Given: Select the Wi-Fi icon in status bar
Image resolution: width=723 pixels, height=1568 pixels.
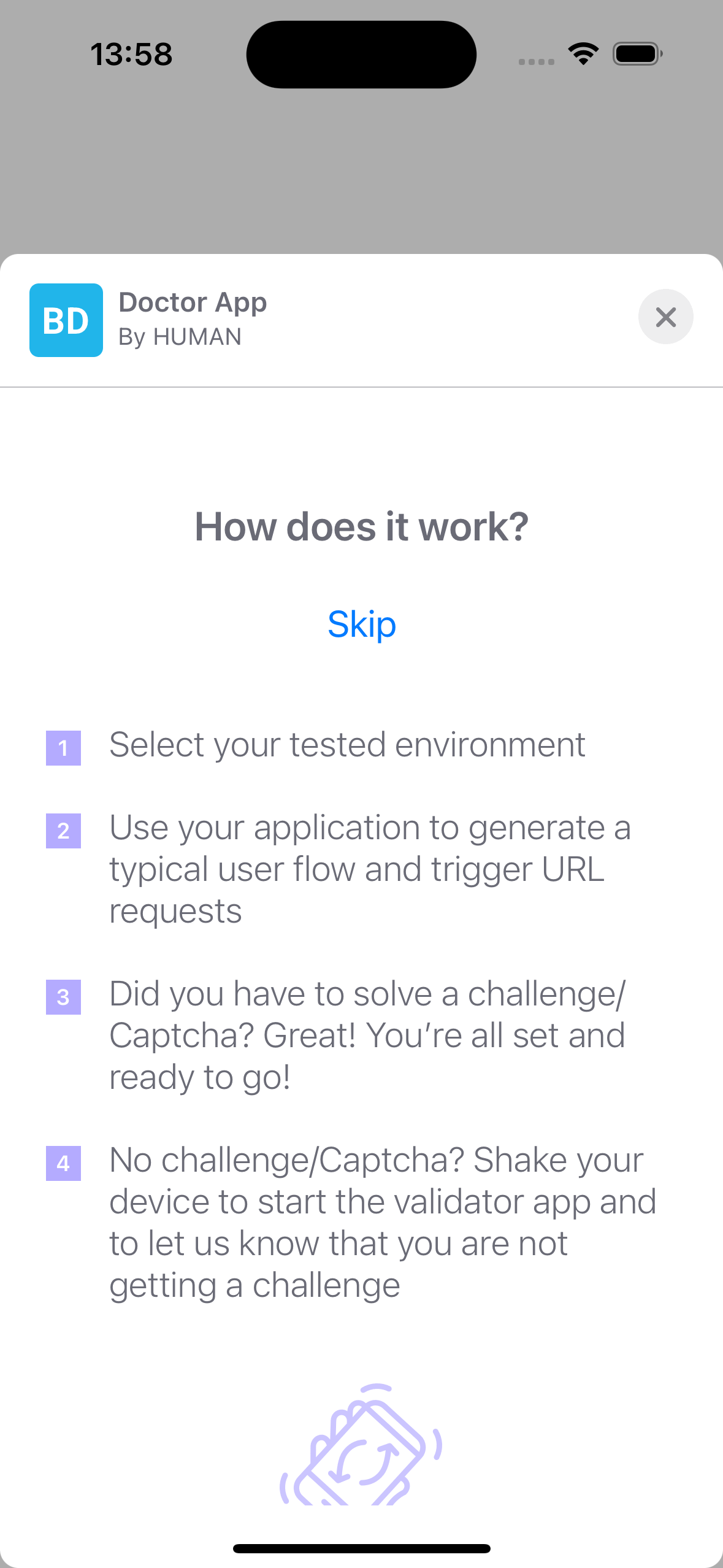Looking at the screenshot, I should [582, 53].
